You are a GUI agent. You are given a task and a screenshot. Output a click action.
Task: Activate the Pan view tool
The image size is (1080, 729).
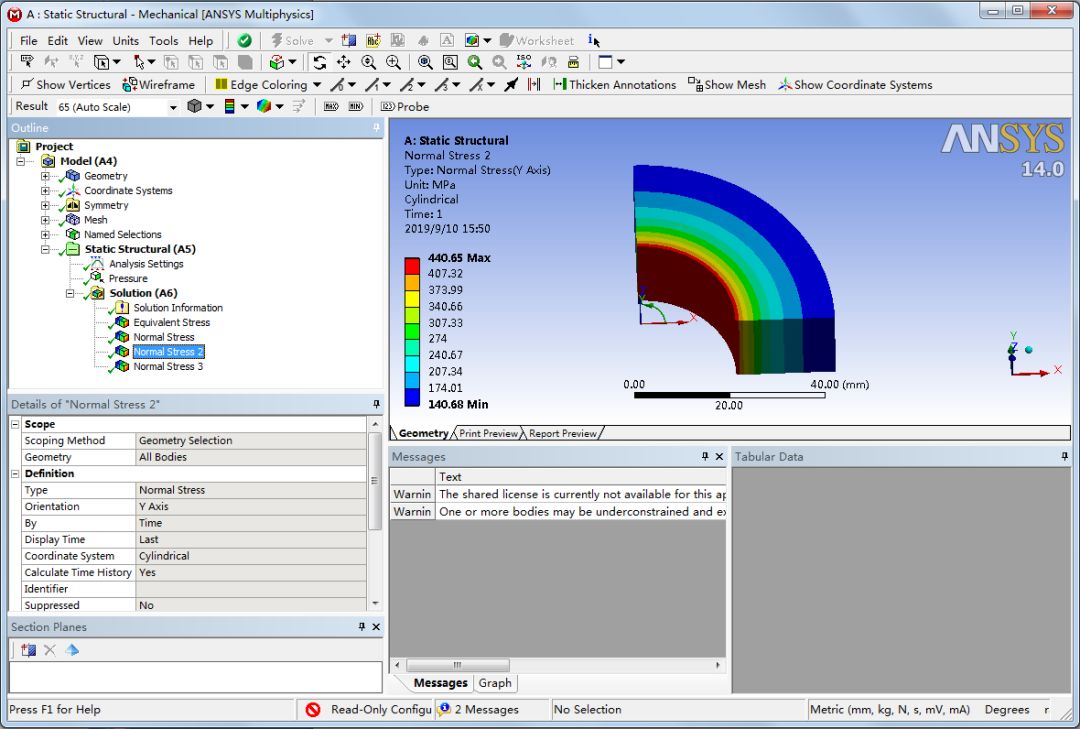click(x=344, y=62)
